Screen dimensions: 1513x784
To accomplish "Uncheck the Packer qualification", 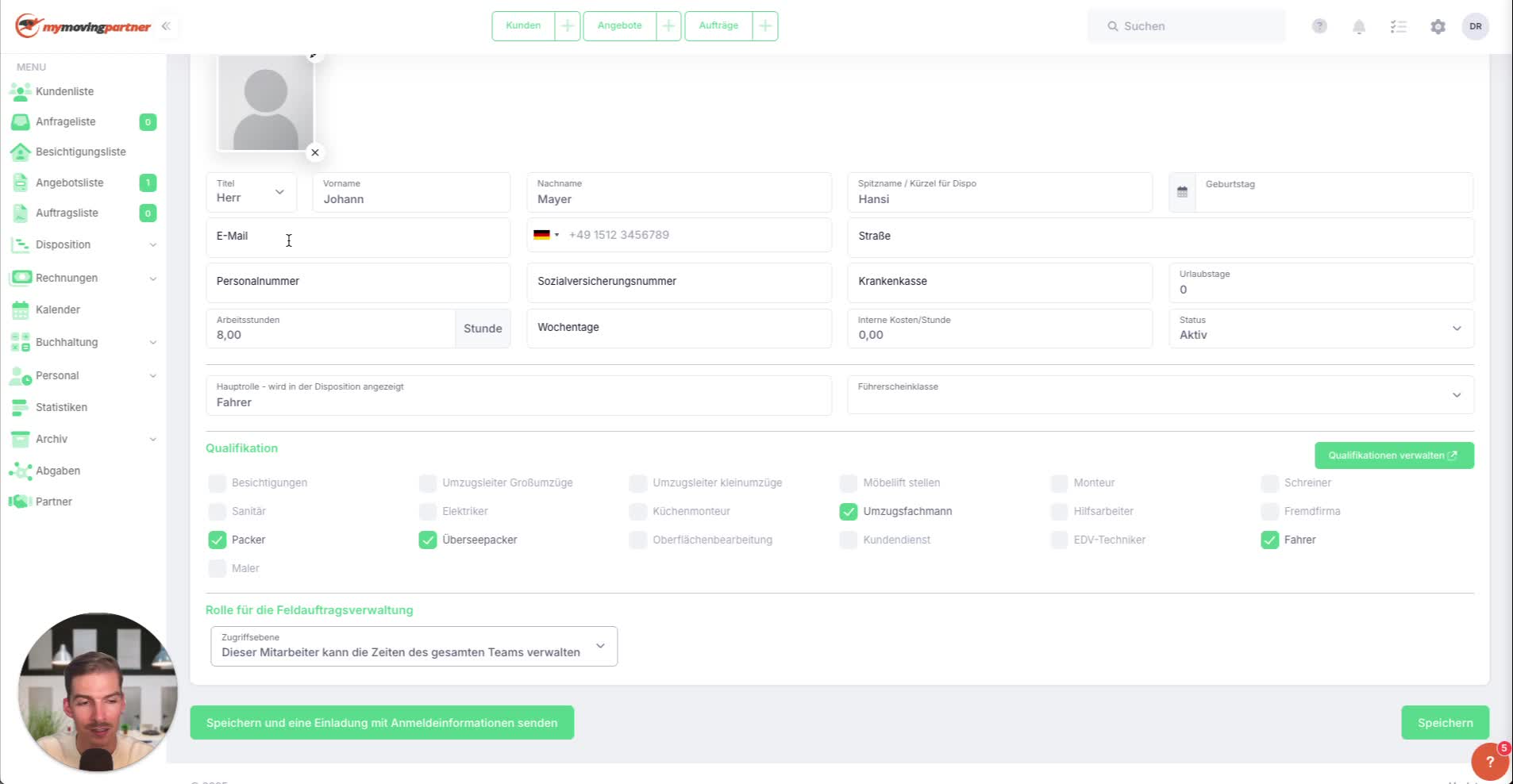I will coord(217,540).
